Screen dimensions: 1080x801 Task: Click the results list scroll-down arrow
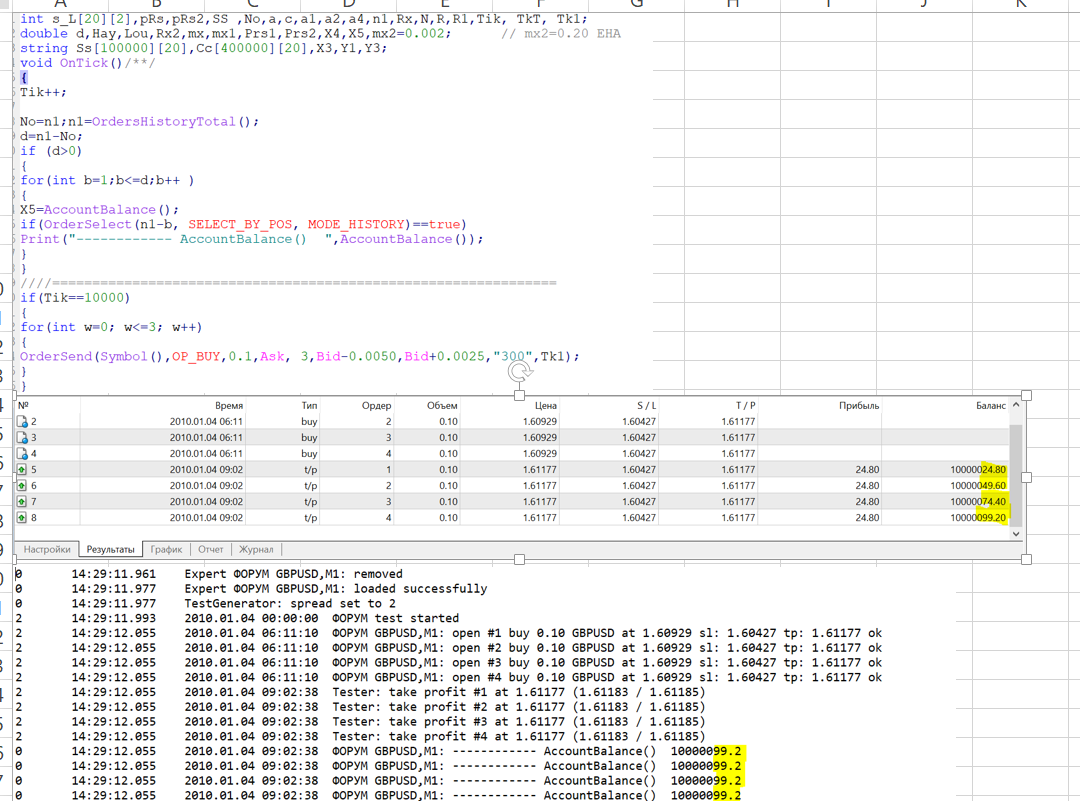(x=1016, y=534)
